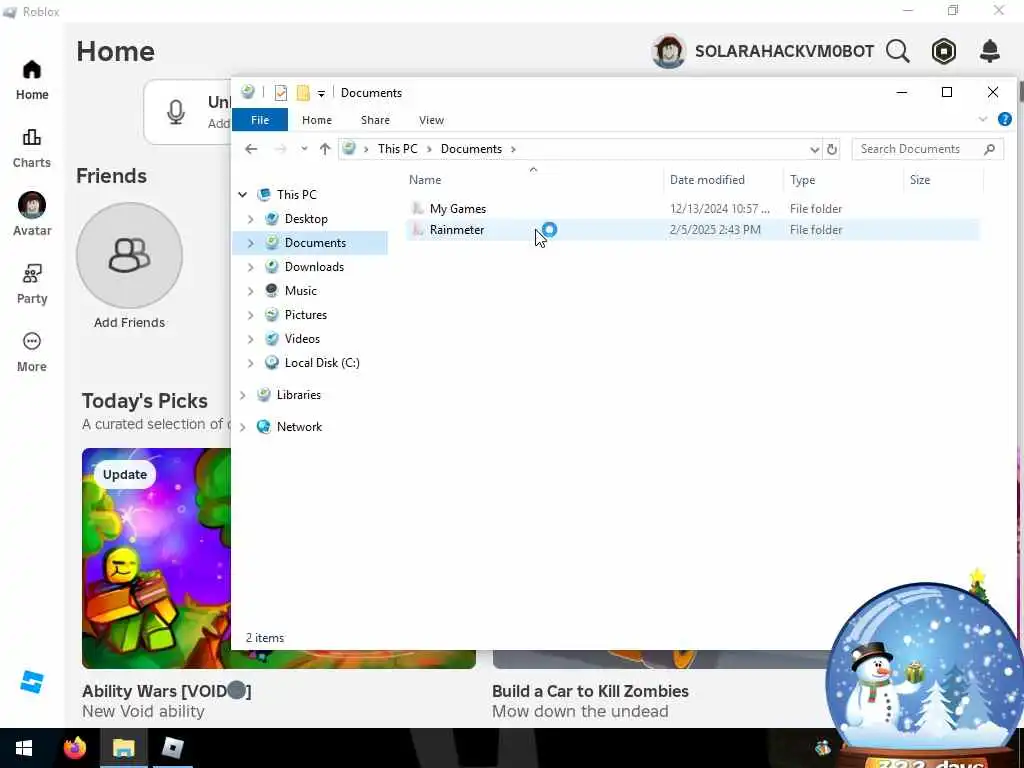Screen dimensions: 1024x768
Task: Open Build a Car to Kill Zombies title
Action: point(590,691)
